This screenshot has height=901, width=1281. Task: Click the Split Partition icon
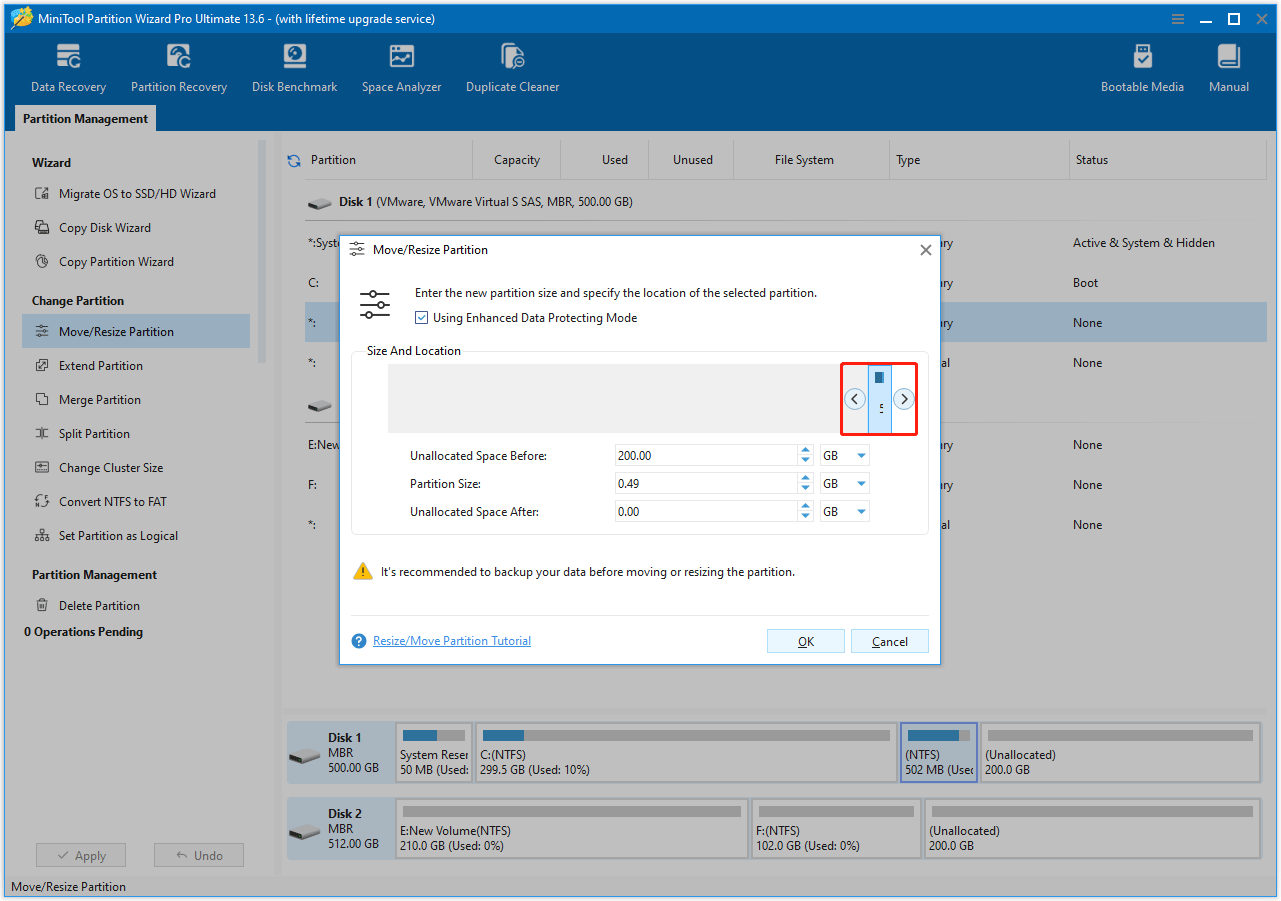(x=42, y=434)
